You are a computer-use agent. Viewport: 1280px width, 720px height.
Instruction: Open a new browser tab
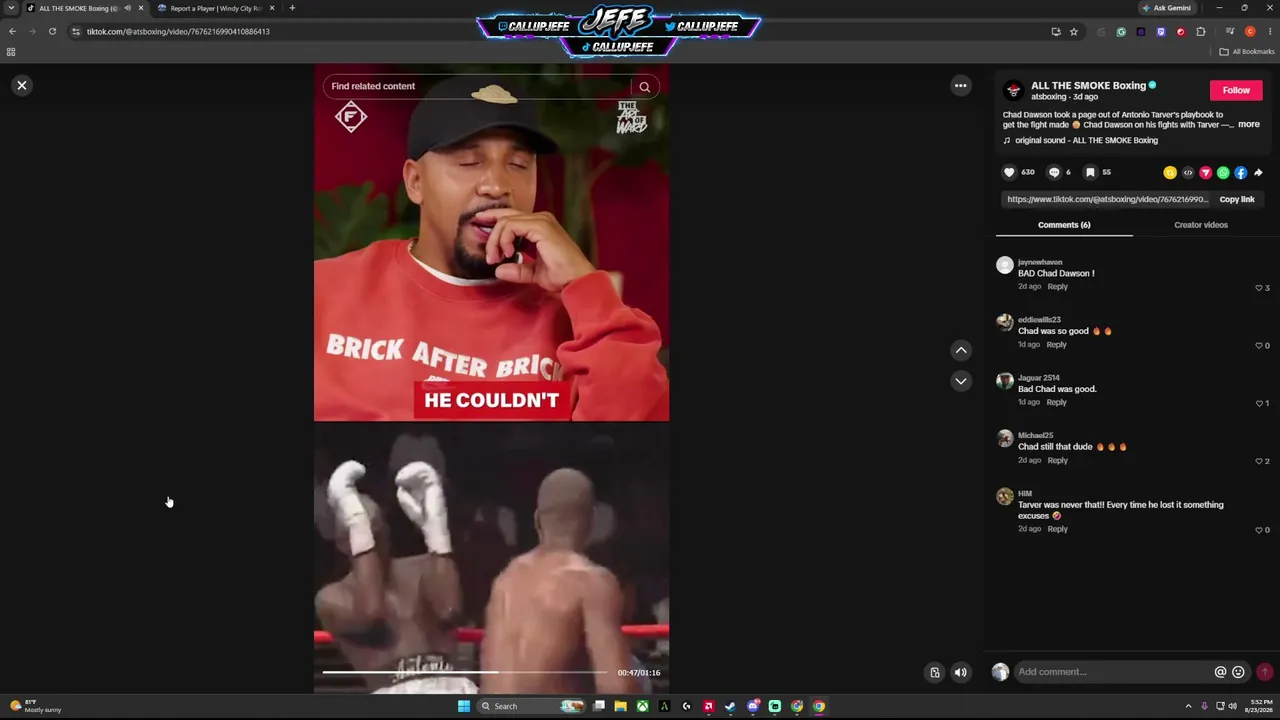click(292, 8)
